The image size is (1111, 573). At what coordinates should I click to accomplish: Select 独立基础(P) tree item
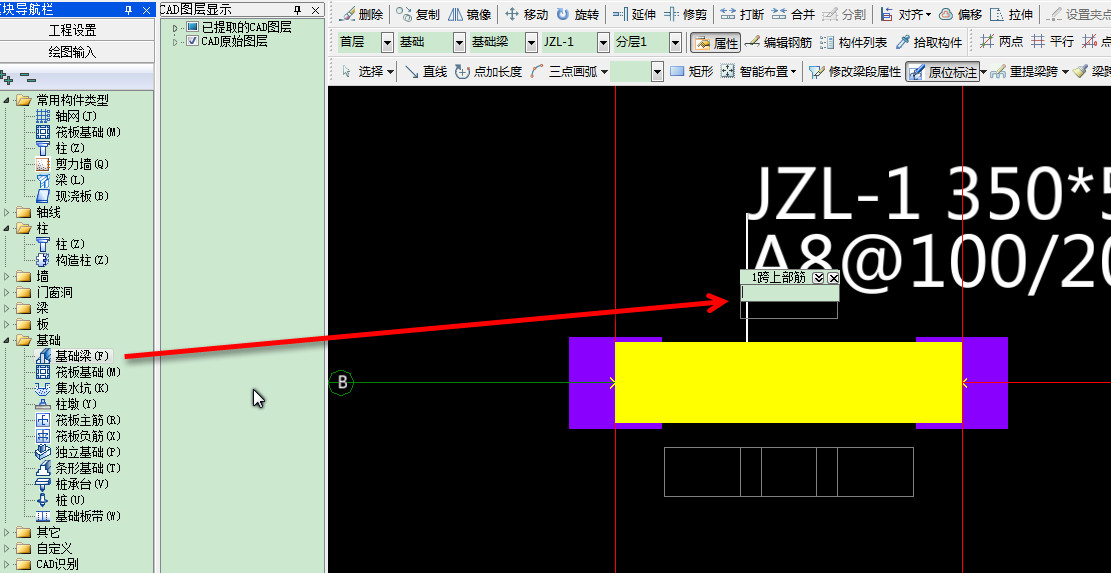79,452
